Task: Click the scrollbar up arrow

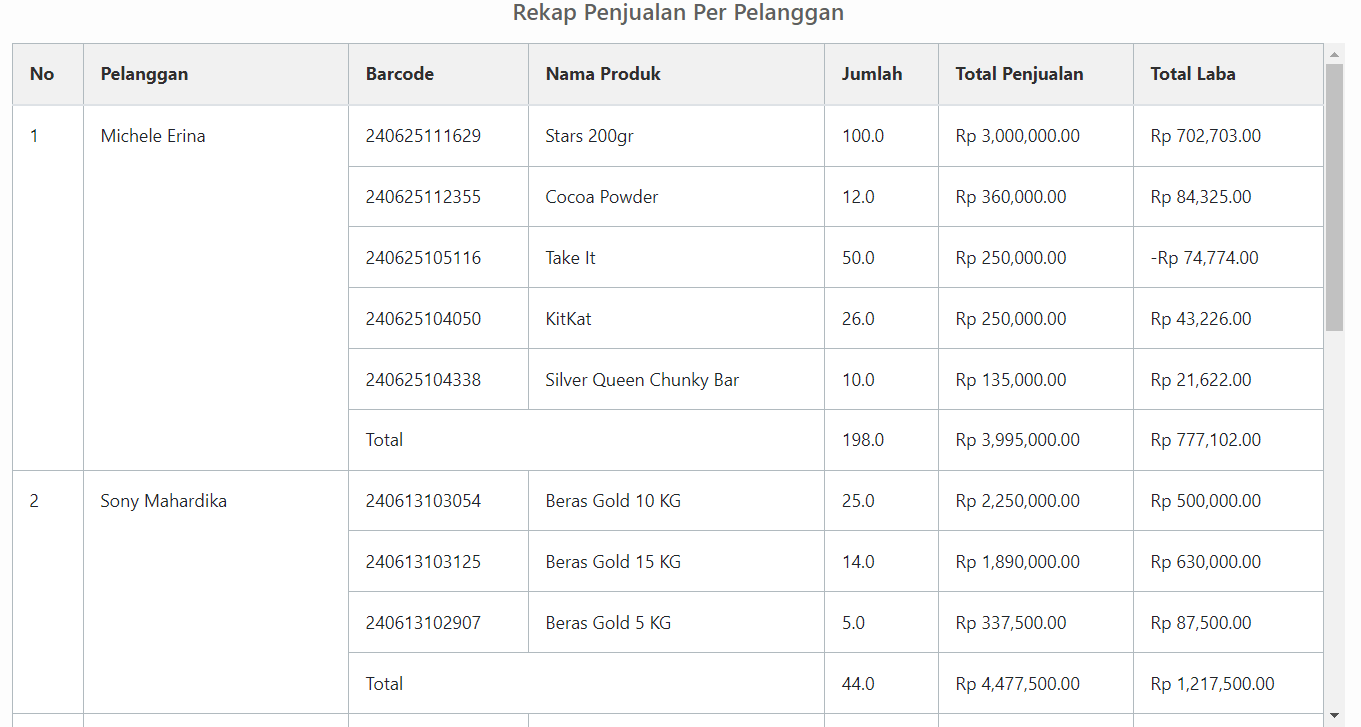Action: pos(1334,54)
